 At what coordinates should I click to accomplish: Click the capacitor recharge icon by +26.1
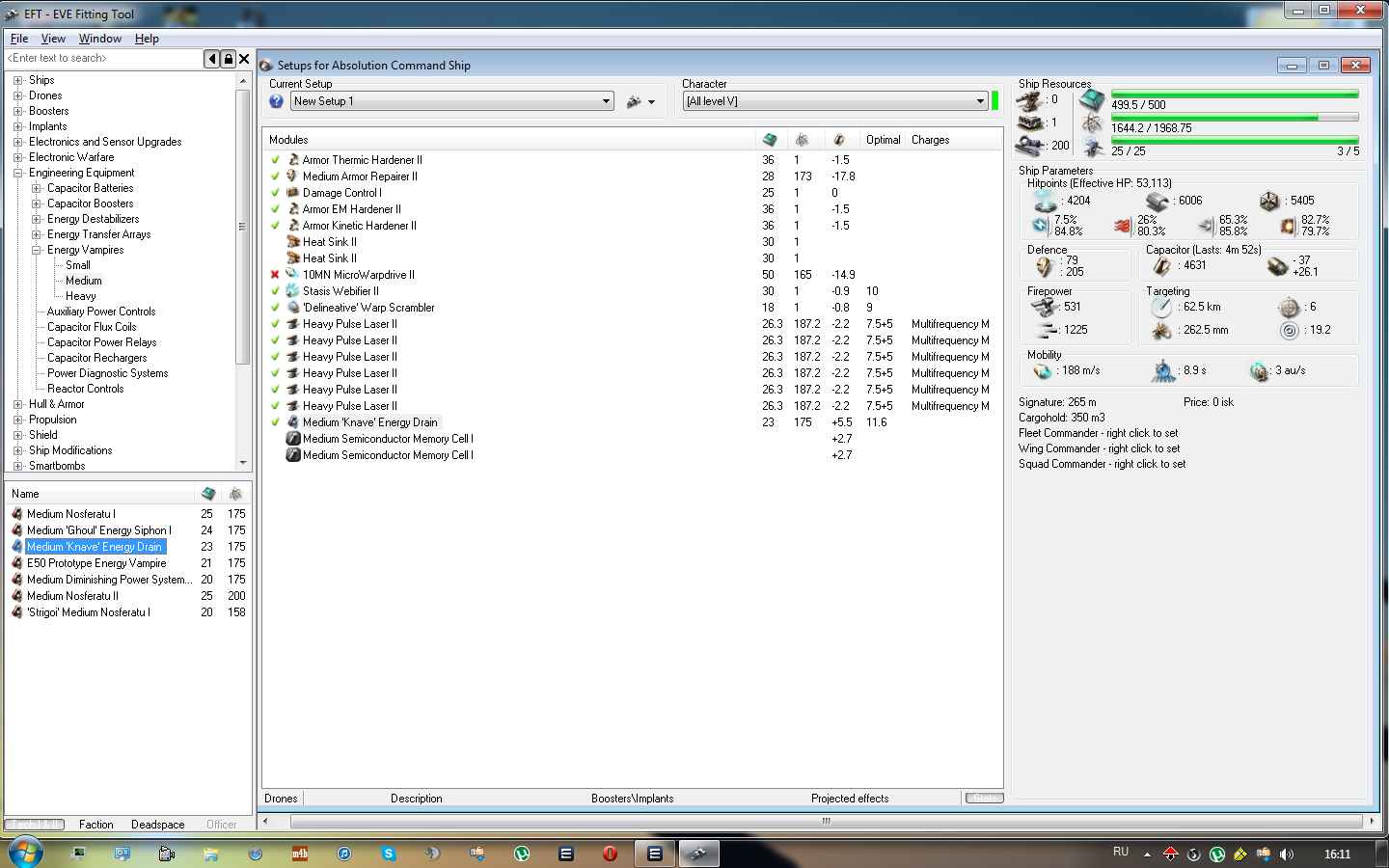click(x=1278, y=266)
